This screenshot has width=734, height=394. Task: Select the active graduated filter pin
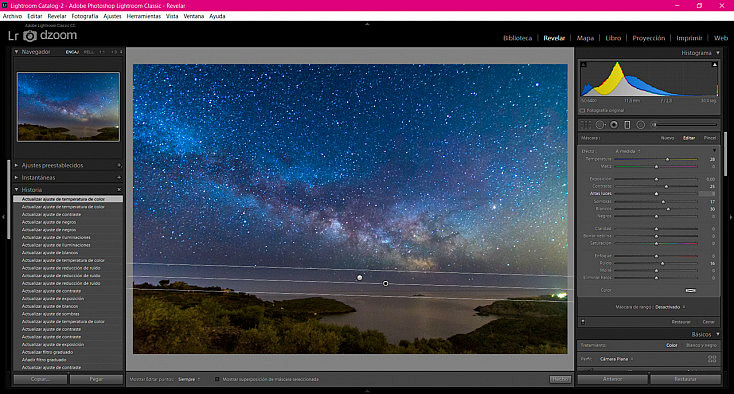[x=385, y=284]
